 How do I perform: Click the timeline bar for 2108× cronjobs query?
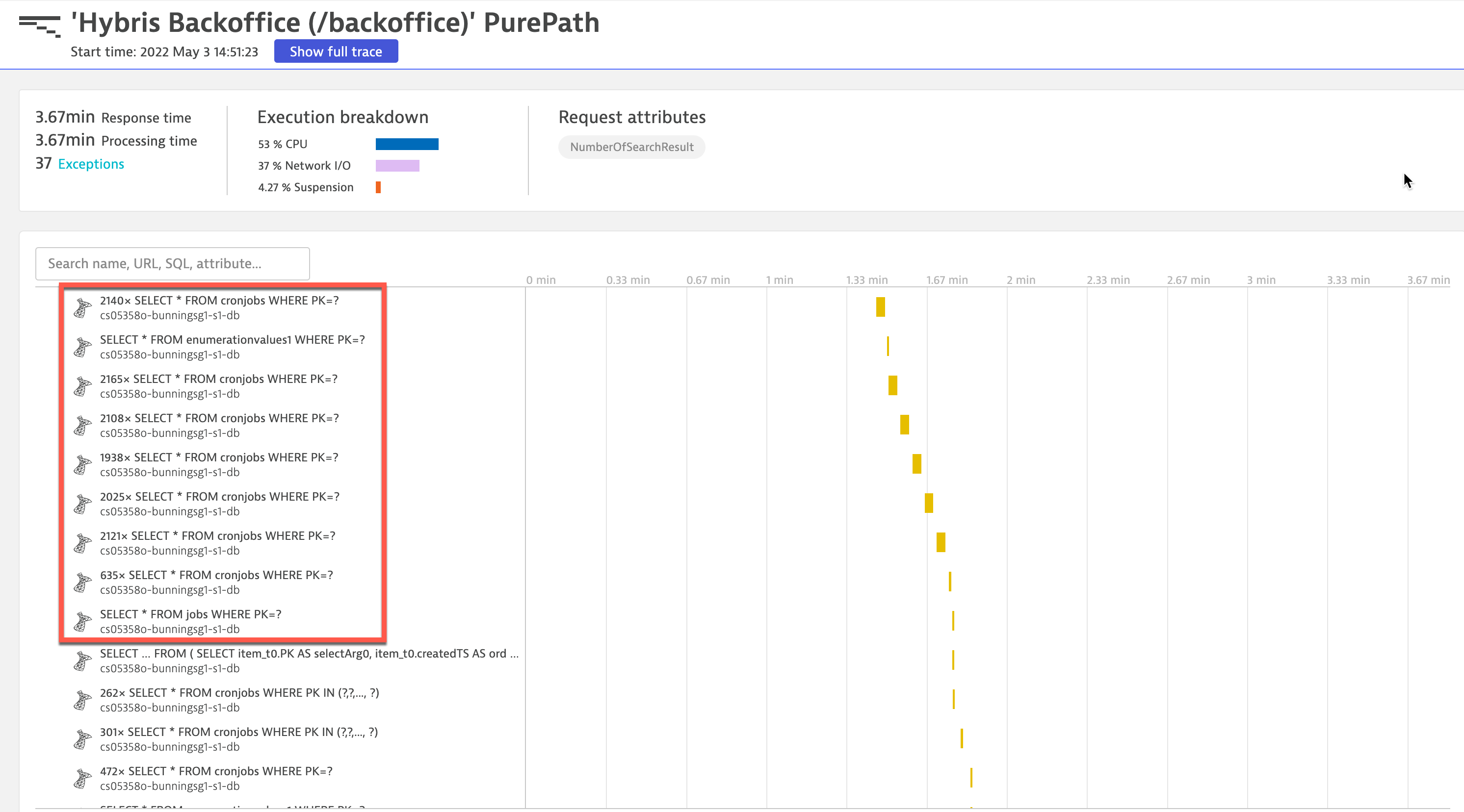[905, 425]
